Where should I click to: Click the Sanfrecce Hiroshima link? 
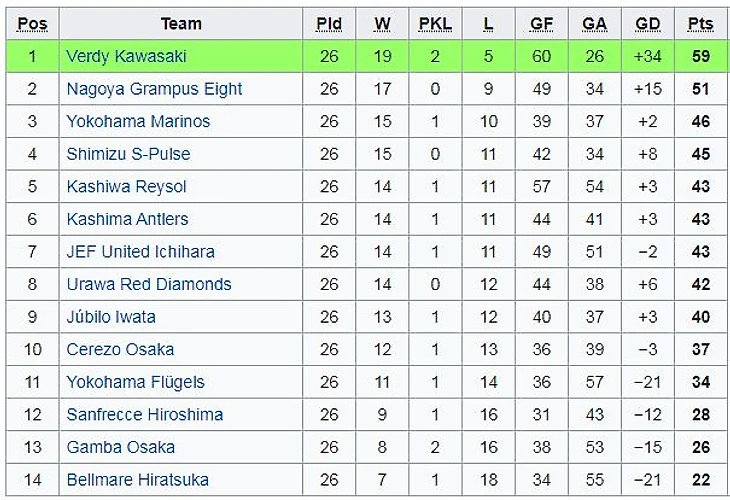pyautogui.click(x=144, y=414)
